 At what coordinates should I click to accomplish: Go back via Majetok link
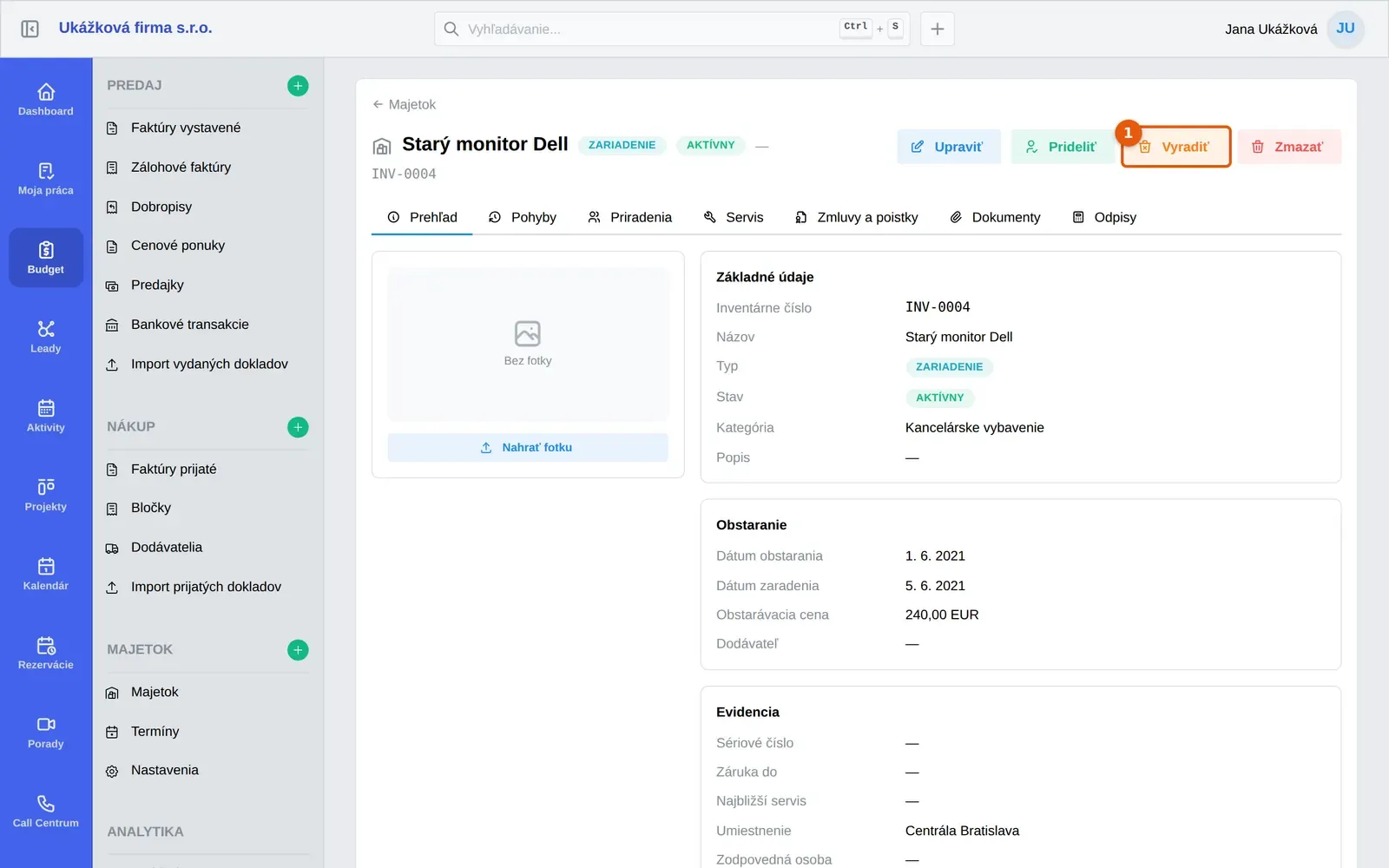coord(405,104)
